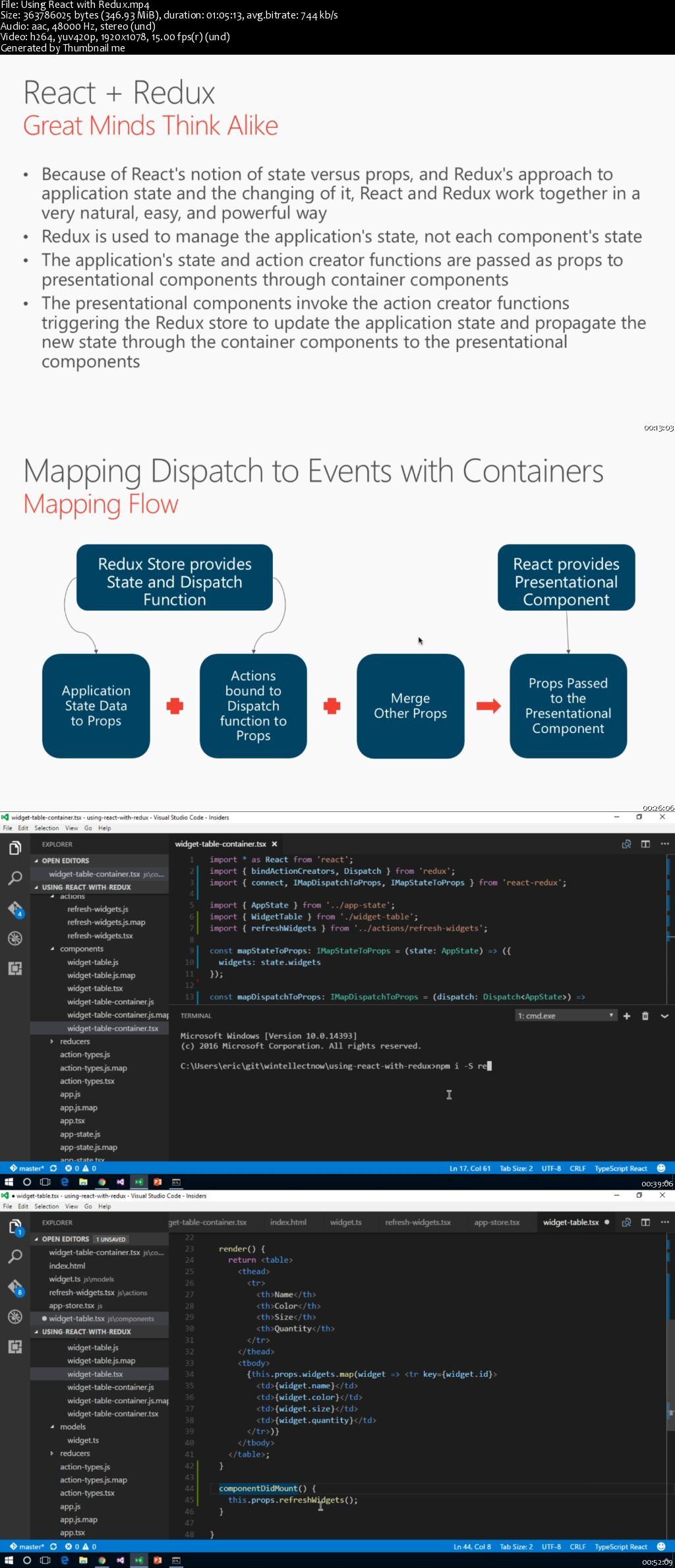The width and height of the screenshot is (675, 1568).
Task: Open Git view with badge 4
Action: (15, 909)
